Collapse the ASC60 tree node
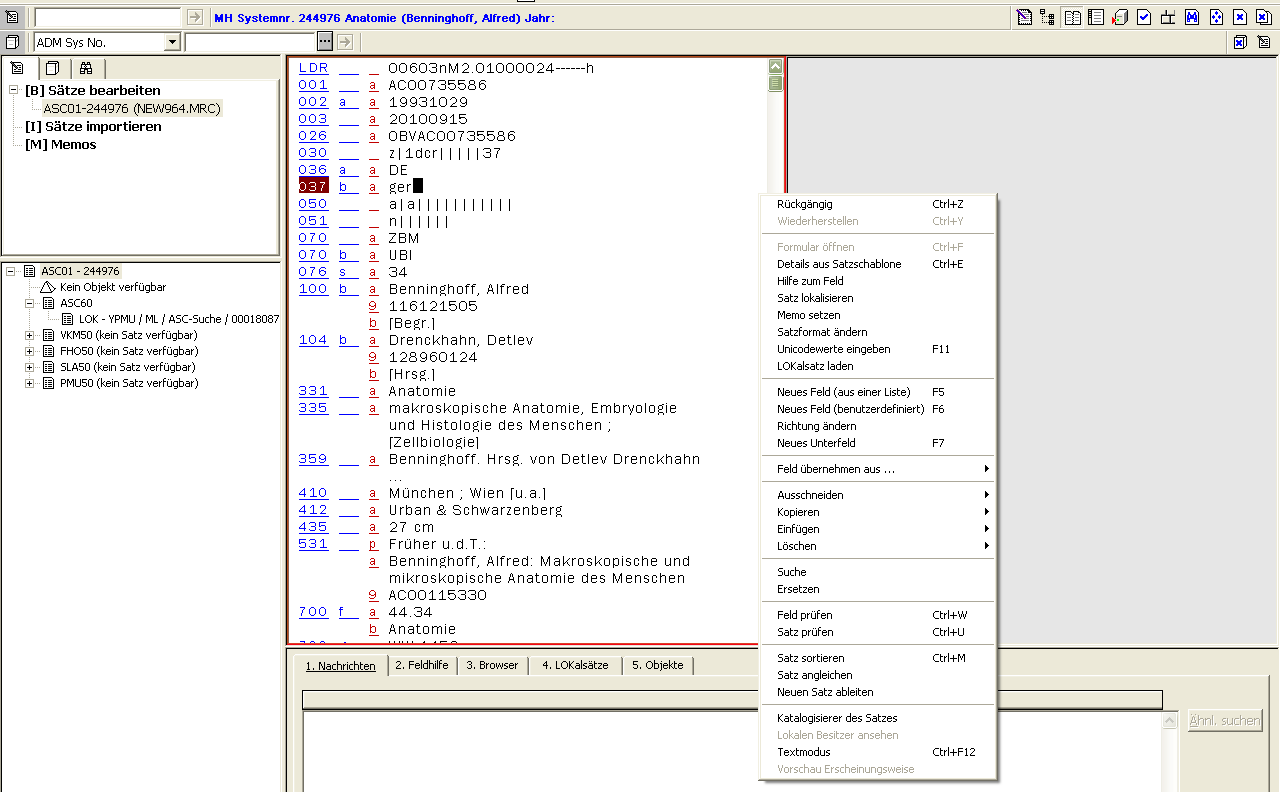1280x792 pixels. [x=30, y=303]
